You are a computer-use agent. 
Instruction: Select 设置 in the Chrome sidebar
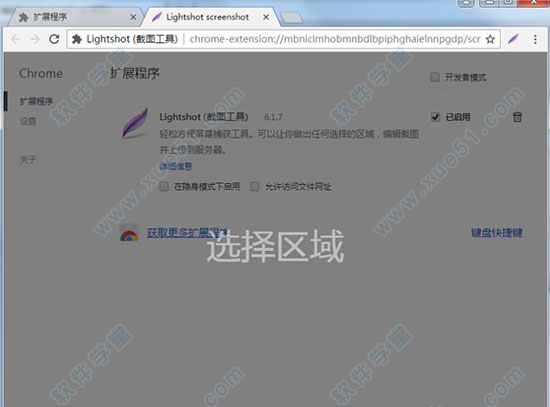point(28,121)
